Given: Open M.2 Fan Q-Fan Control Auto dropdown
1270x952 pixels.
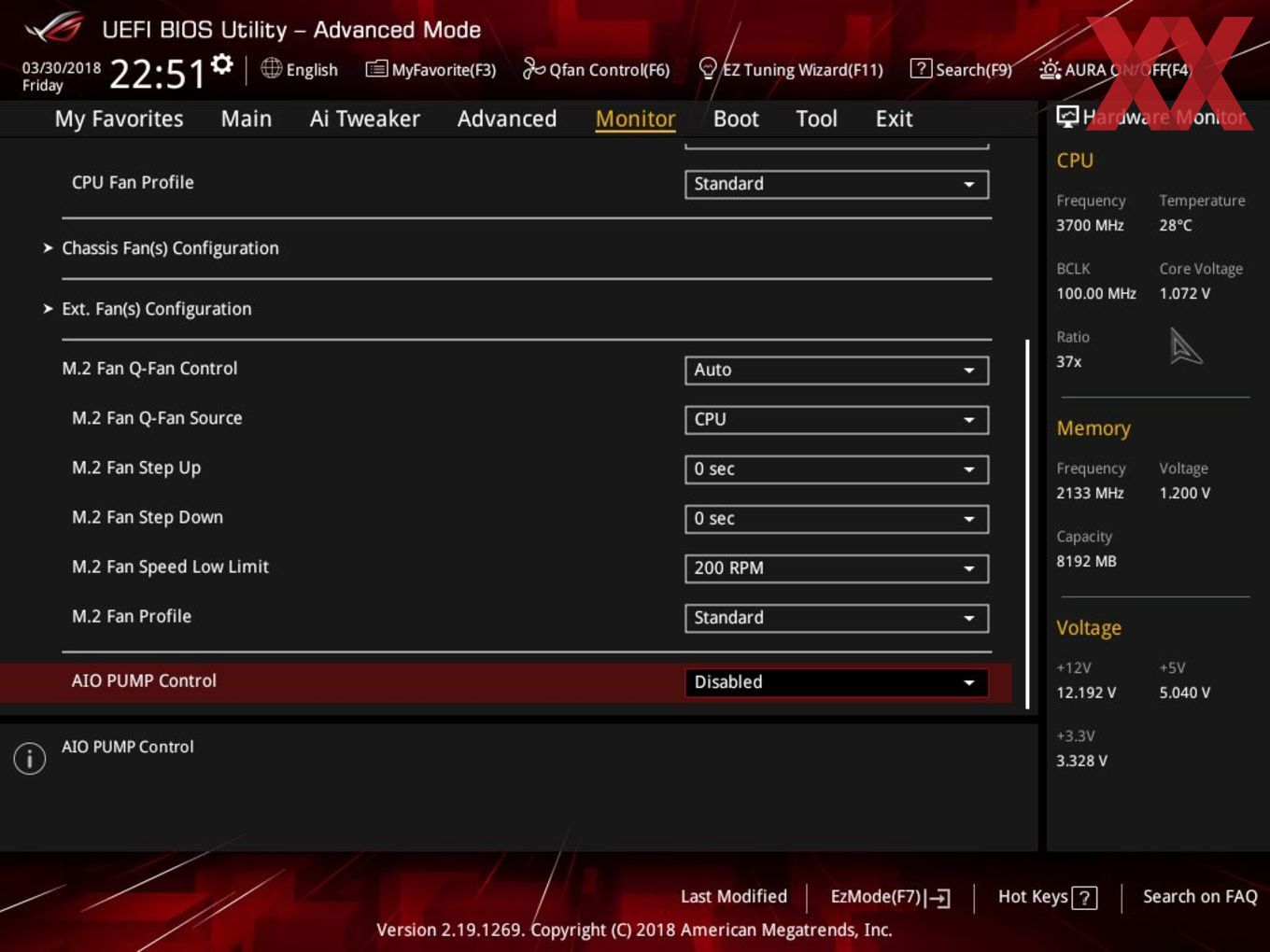Looking at the screenshot, I should (x=837, y=370).
